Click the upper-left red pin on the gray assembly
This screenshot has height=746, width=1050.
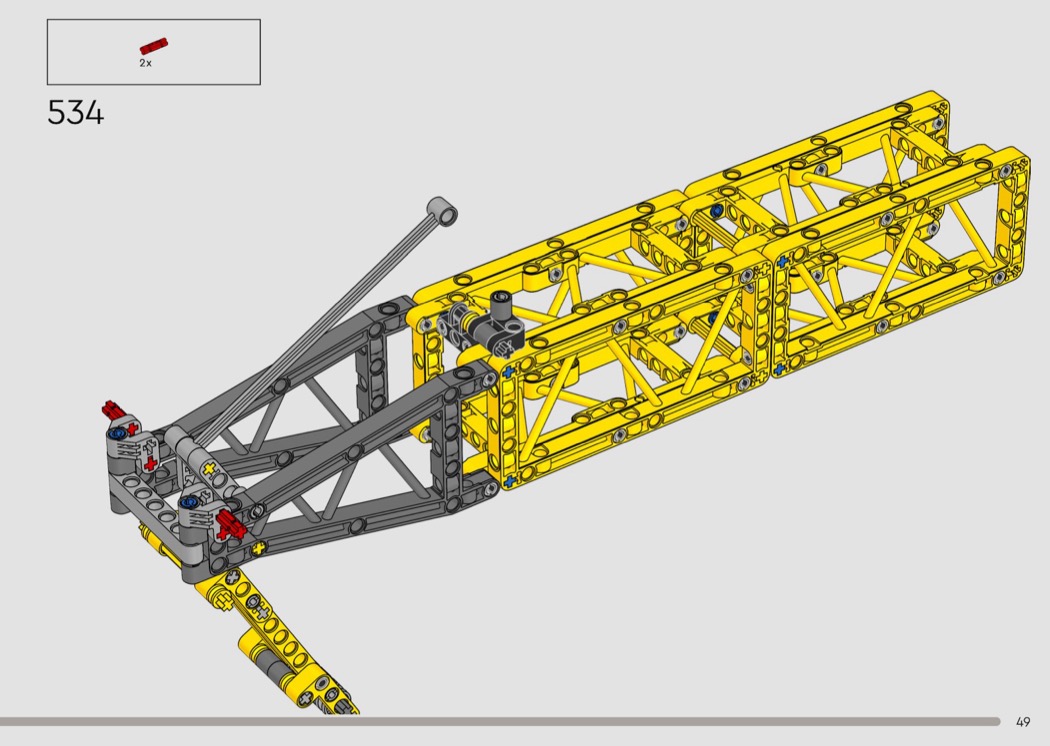[x=113, y=409]
